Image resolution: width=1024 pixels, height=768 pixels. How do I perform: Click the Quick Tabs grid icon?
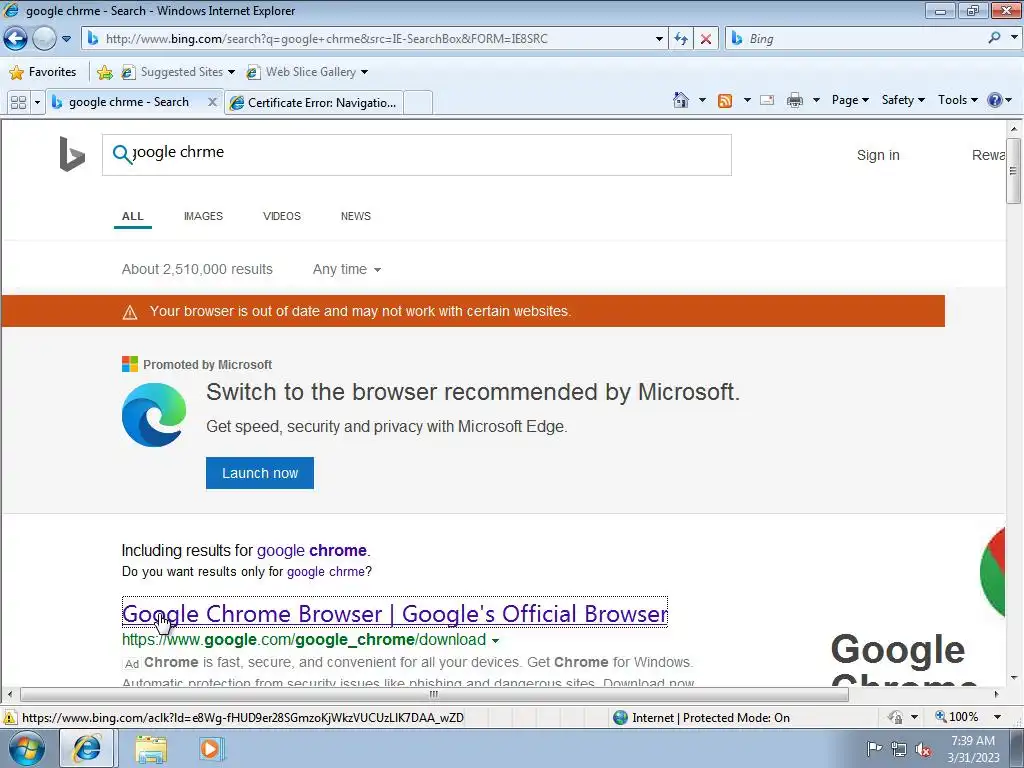tap(18, 103)
